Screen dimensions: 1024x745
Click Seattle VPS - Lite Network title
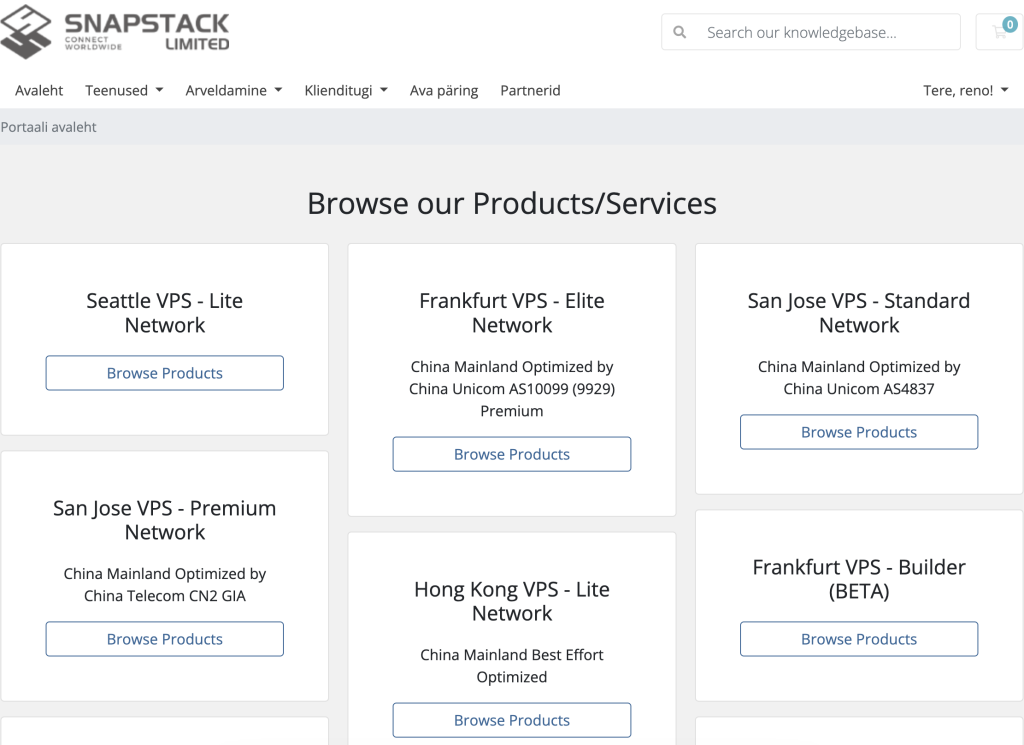point(165,313)
